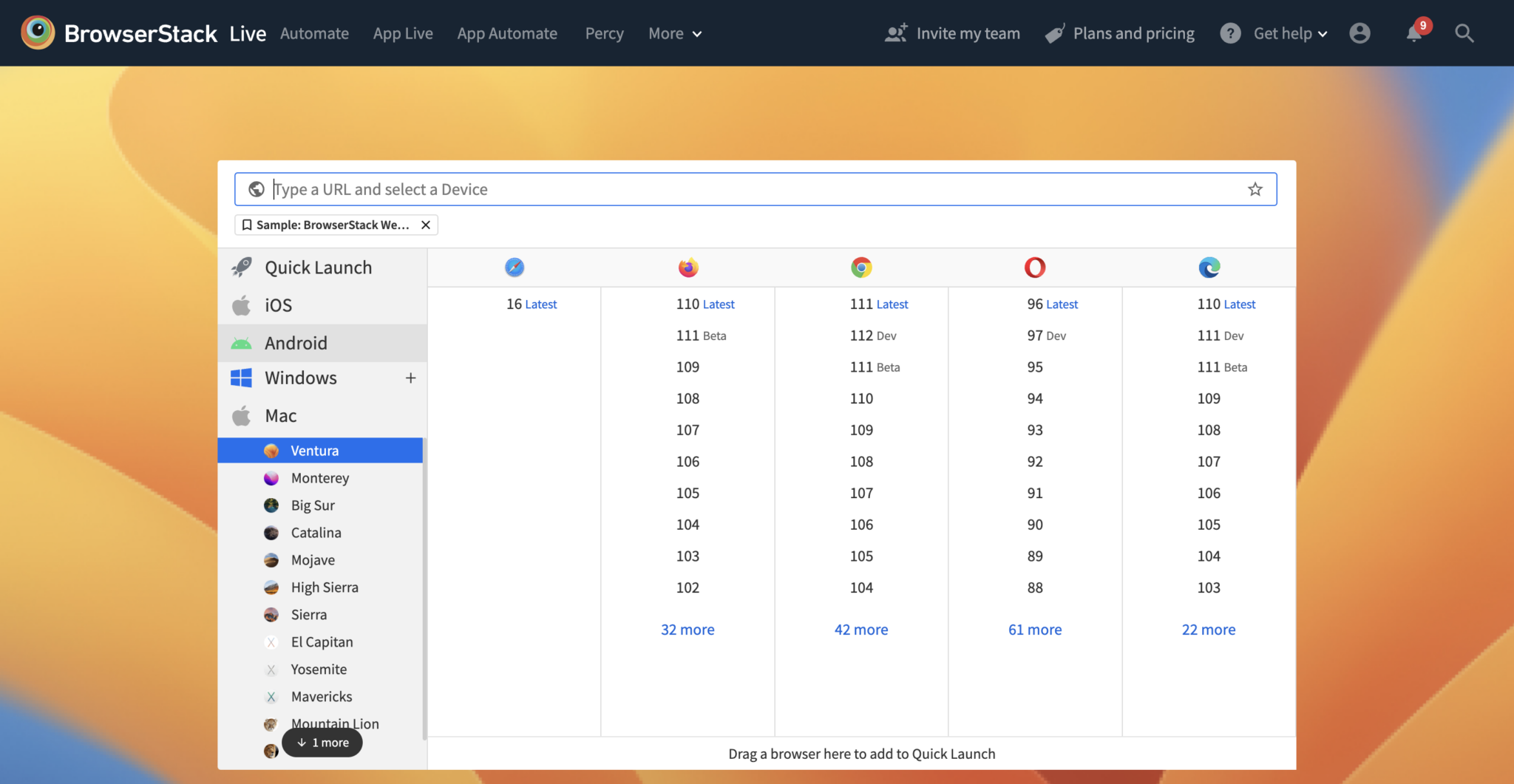Go to App Live
1514x784 pixels.
(403, 33)
